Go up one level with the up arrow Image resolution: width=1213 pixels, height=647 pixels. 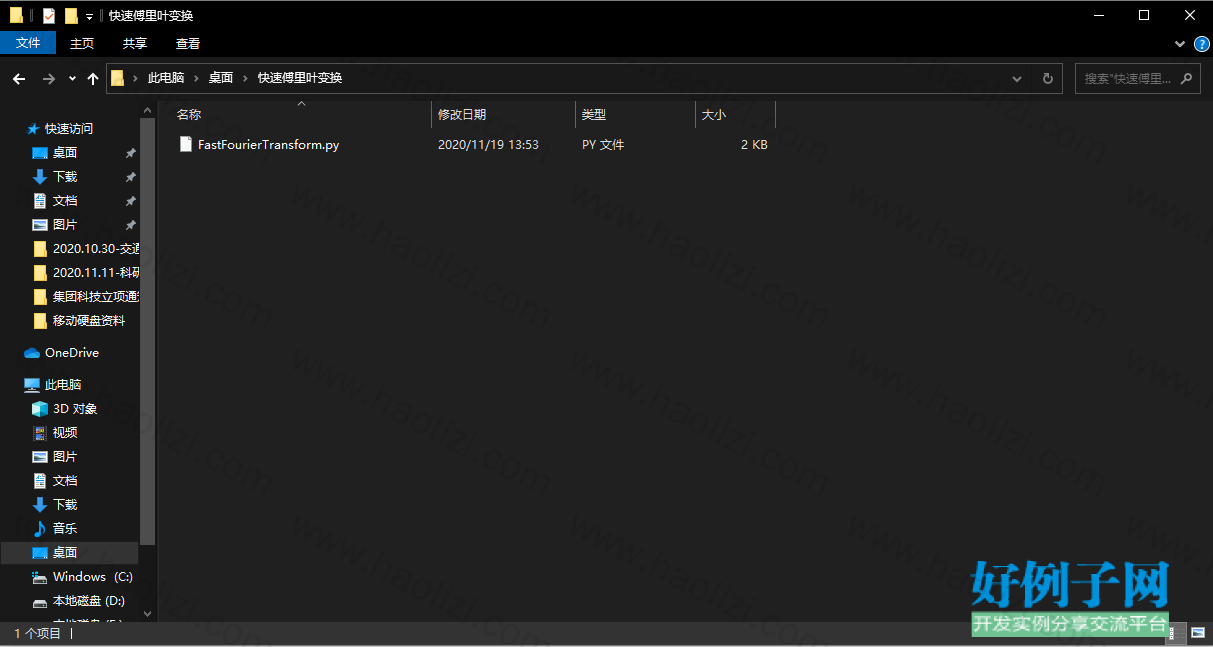[93, 78]
